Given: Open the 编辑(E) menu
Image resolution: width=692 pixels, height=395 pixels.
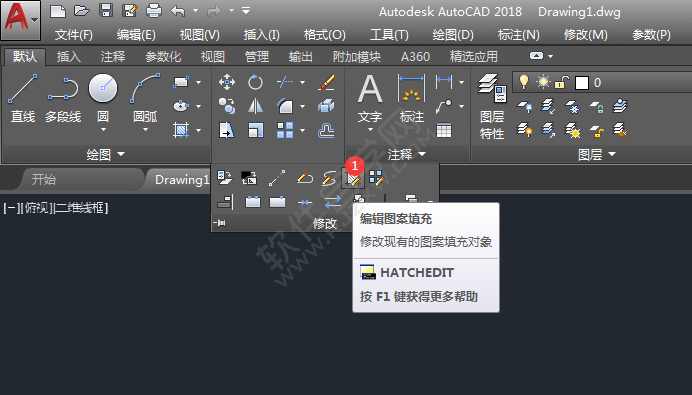Looking at the screenshot, I should (136, 35).
